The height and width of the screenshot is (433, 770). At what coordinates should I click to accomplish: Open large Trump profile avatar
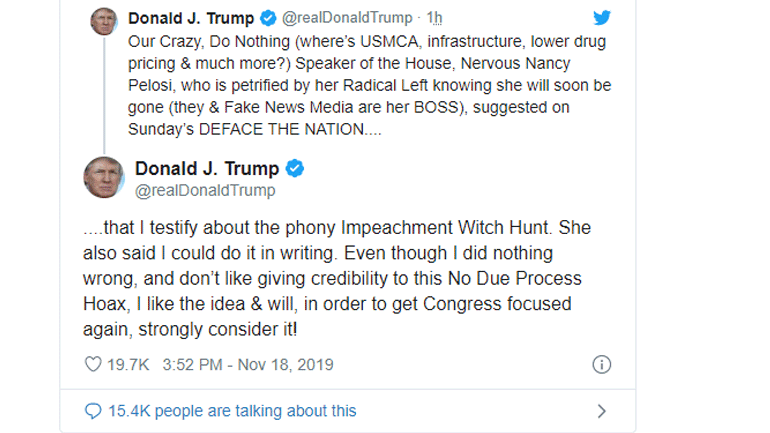click(103, 178)
